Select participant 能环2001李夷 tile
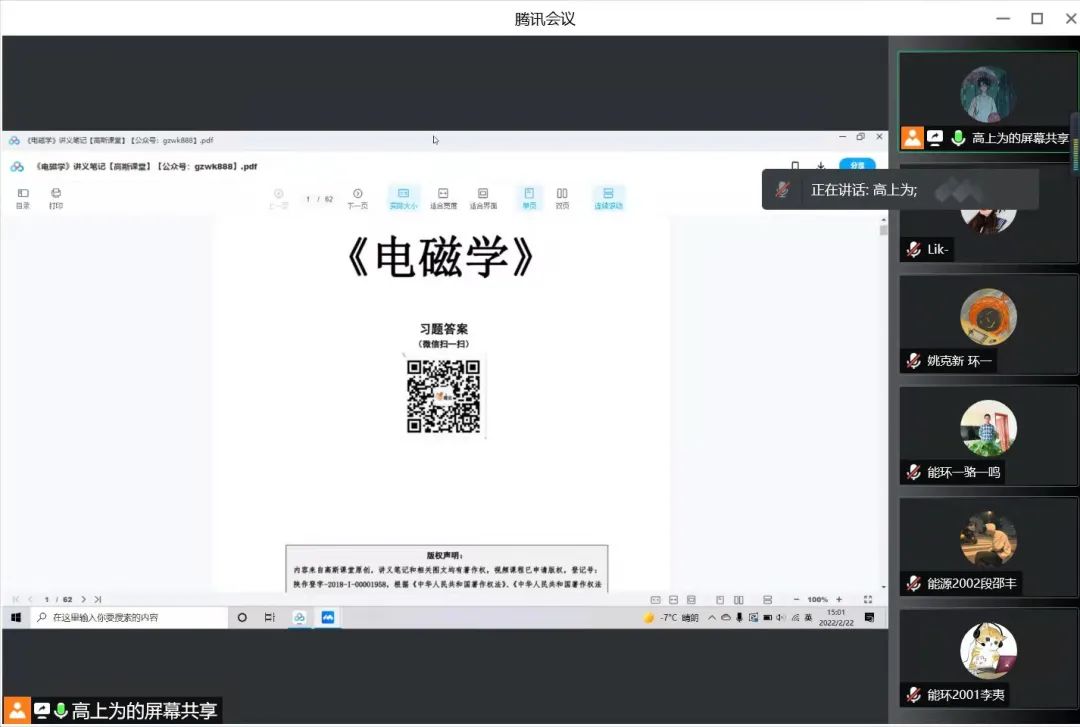The height and width of the screenshot is (727, 1080). tap(988, 658)
